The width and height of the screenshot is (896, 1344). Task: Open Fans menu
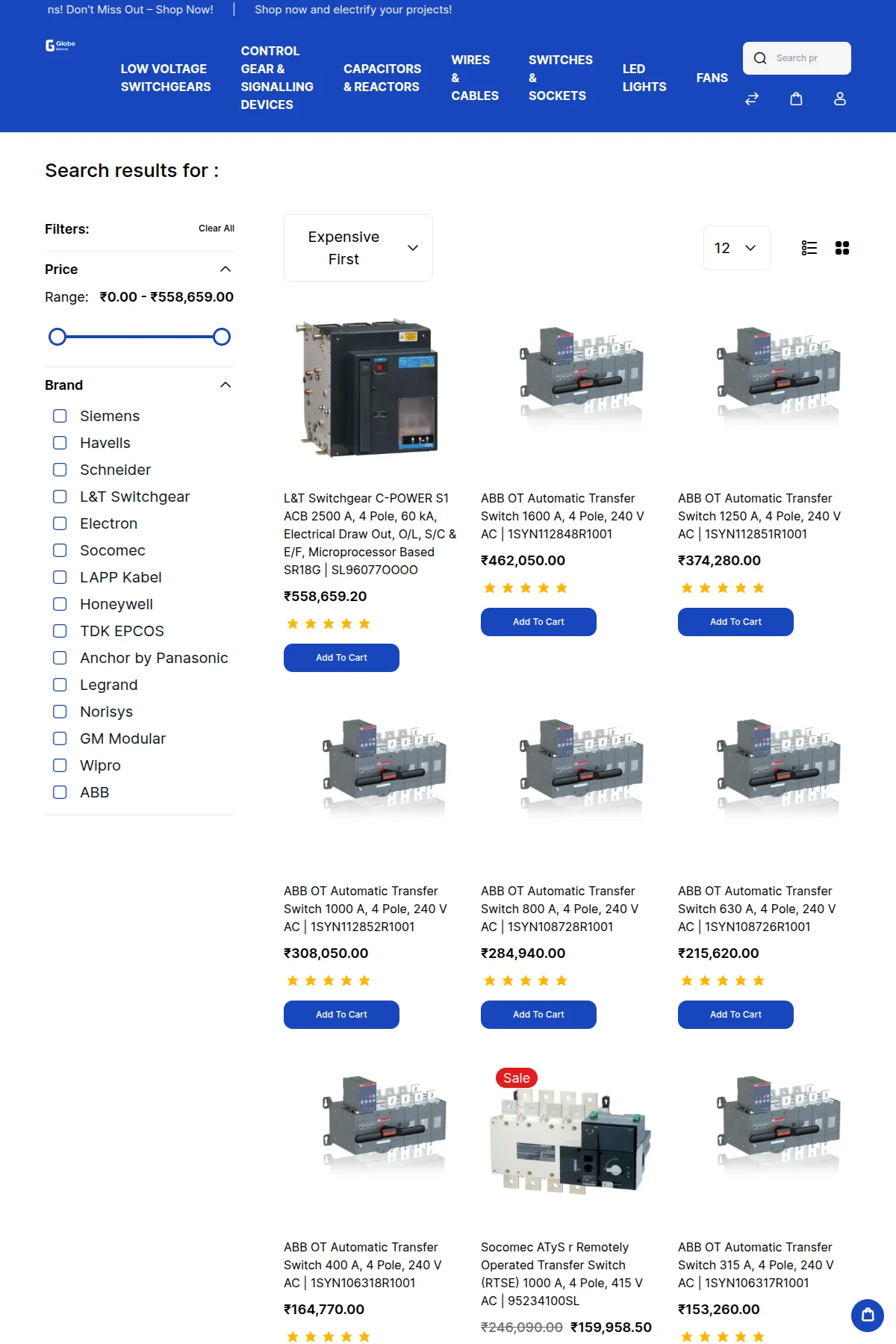coord(712,78)
